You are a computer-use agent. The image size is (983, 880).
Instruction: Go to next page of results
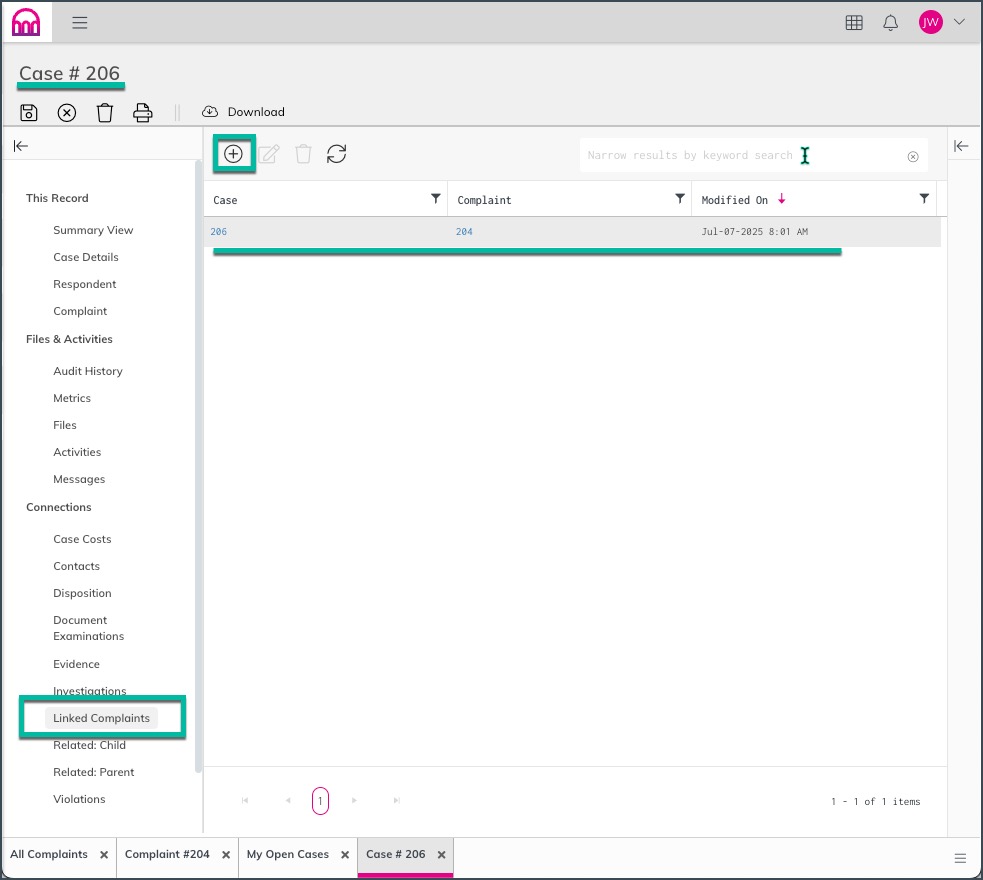point(354,800)
